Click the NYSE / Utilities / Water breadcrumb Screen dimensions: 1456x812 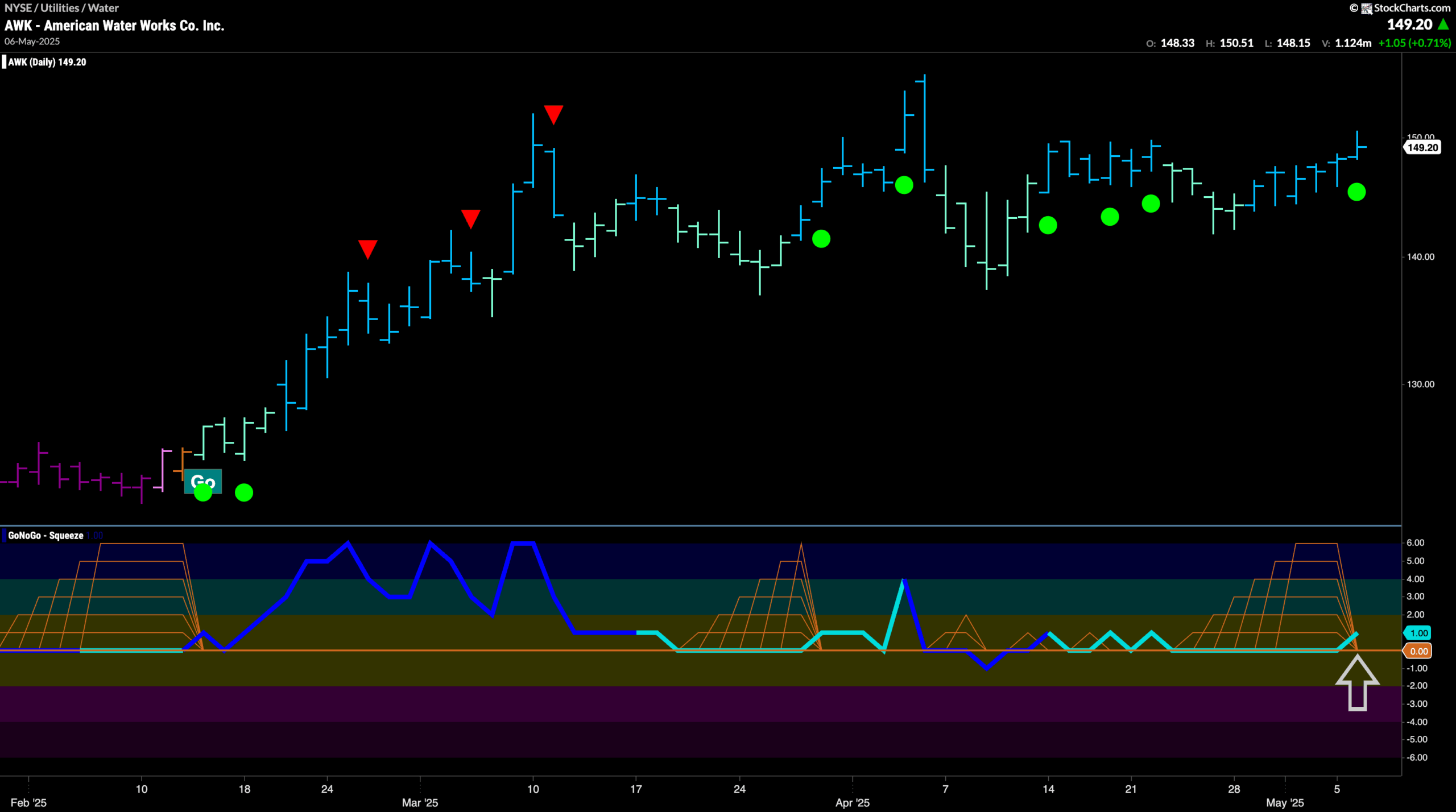(x=61, y=8)
